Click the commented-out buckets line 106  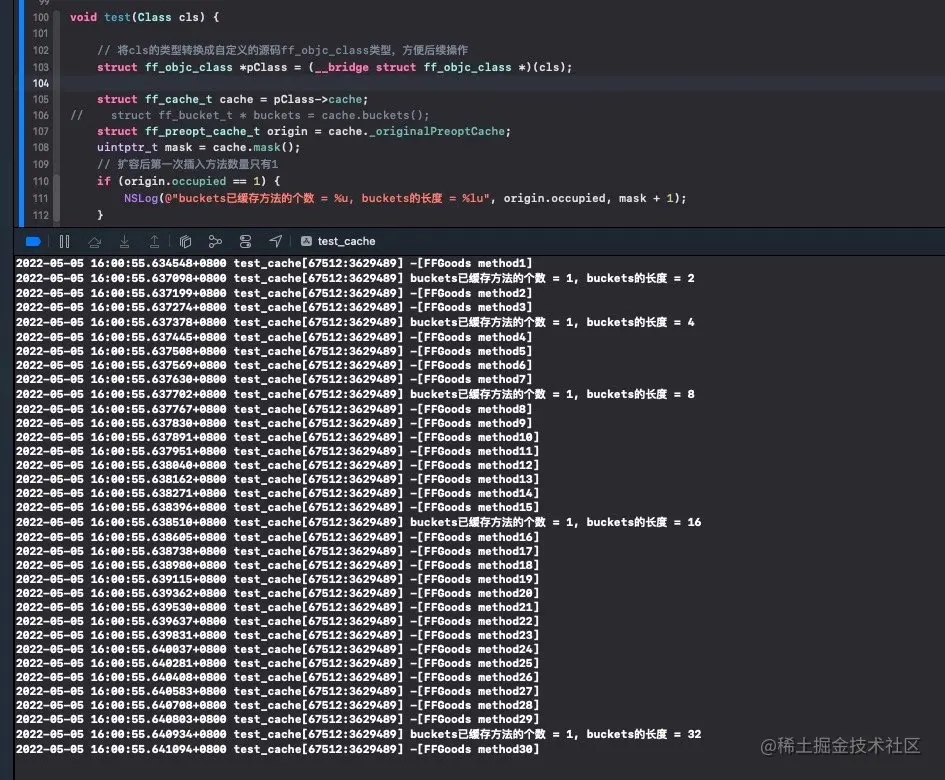click(x=250, y=116)
